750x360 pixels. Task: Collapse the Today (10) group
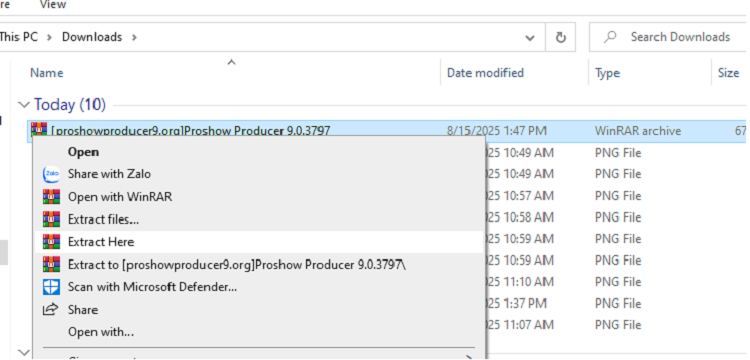24,105
